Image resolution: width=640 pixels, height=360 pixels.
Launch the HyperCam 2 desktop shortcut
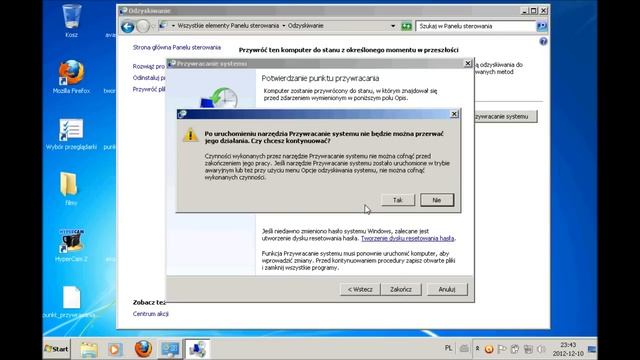[71, 245]
